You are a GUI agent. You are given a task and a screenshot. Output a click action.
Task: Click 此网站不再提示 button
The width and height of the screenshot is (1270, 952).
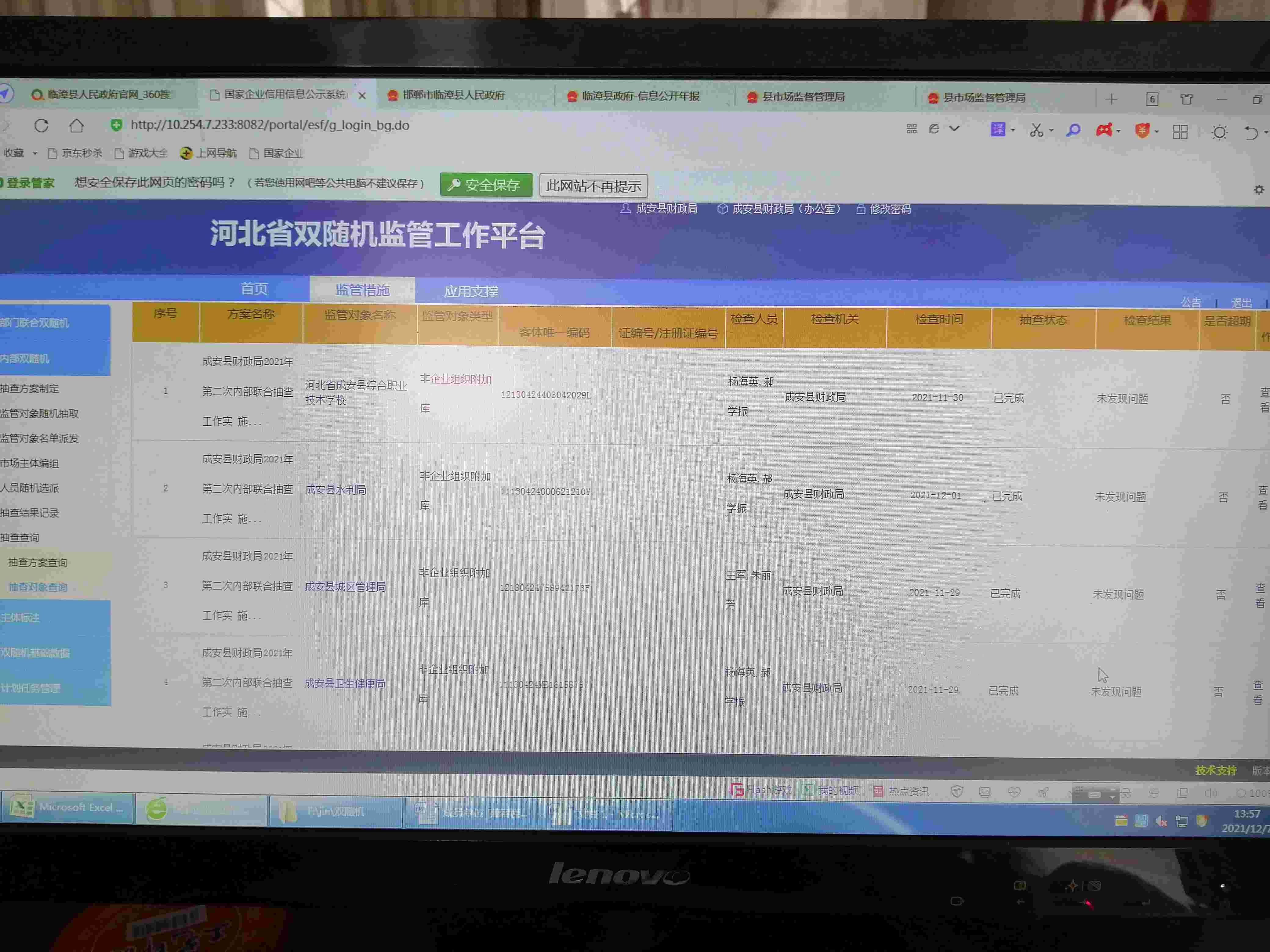(x=593, y=186)
